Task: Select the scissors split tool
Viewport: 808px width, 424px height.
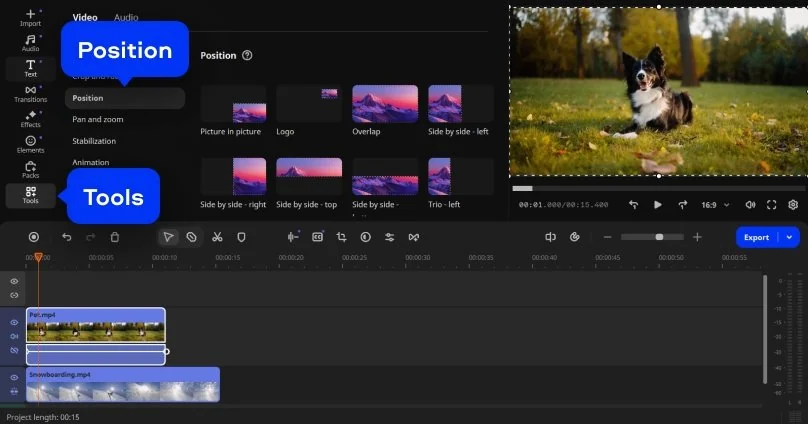Action: tap(216, 237)
